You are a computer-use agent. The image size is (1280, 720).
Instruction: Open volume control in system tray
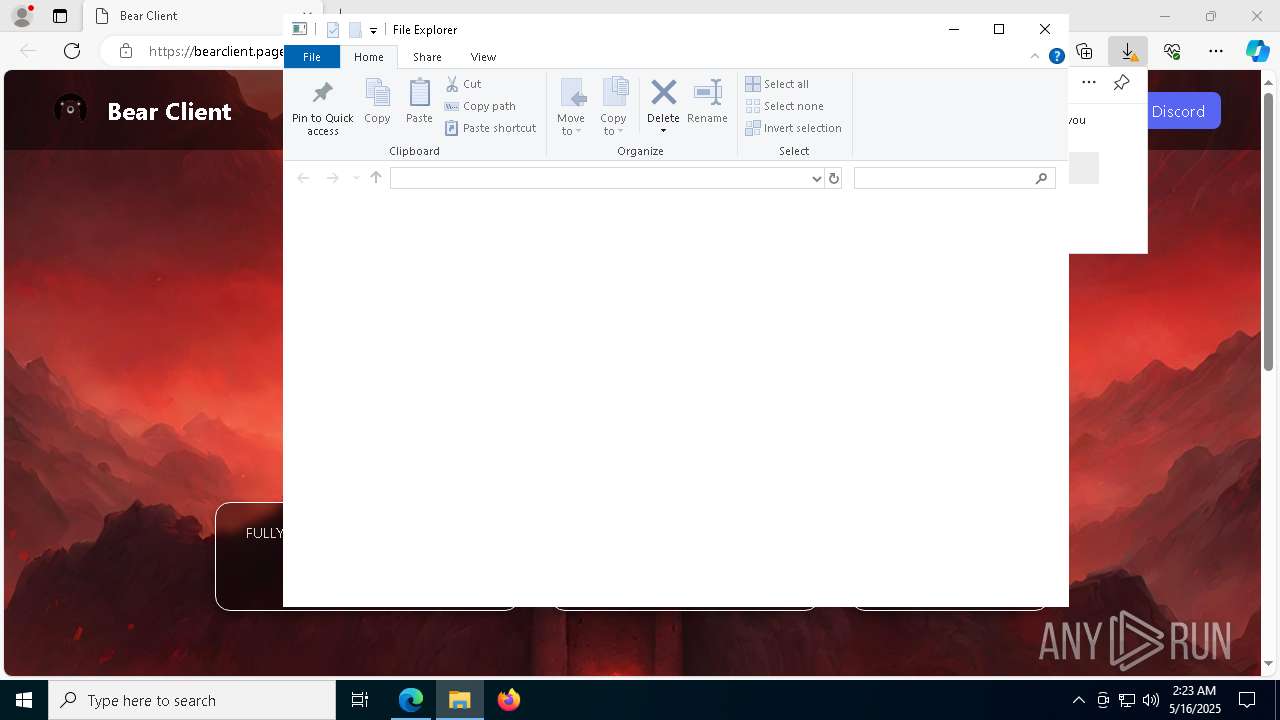click(x=1150, y=700)
